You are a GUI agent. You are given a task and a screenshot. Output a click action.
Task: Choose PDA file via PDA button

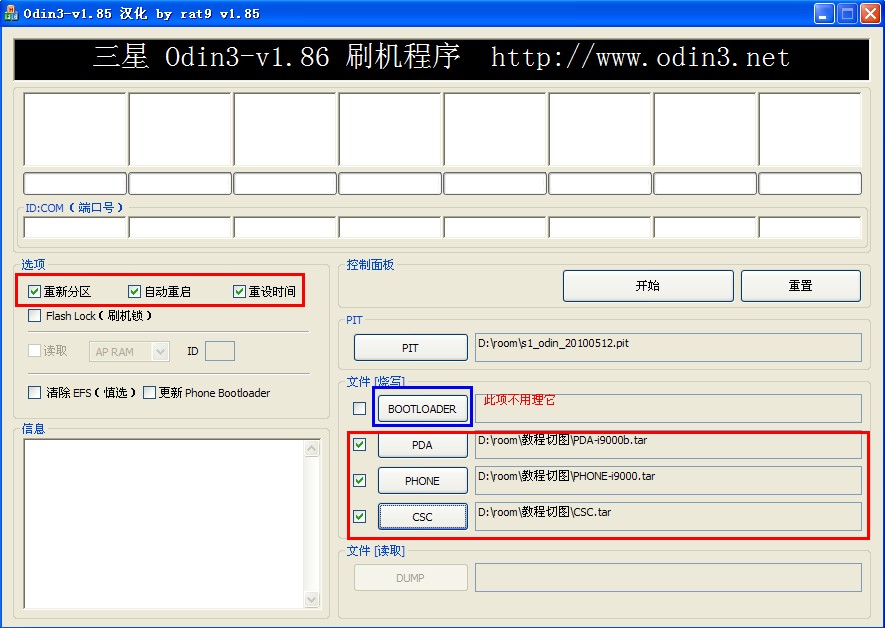(422, 445)
